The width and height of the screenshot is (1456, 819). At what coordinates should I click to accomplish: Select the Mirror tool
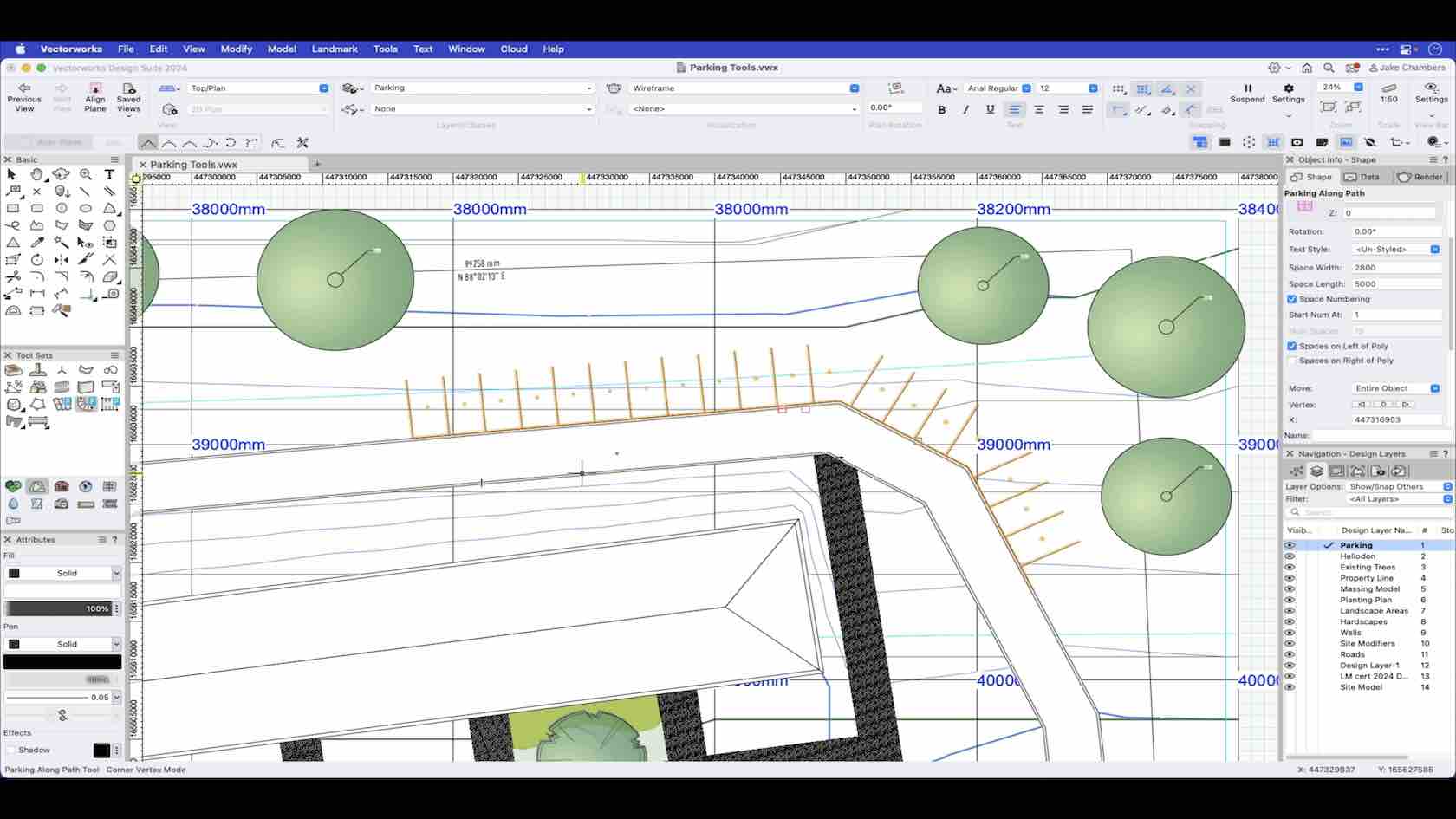coord(61,259)
